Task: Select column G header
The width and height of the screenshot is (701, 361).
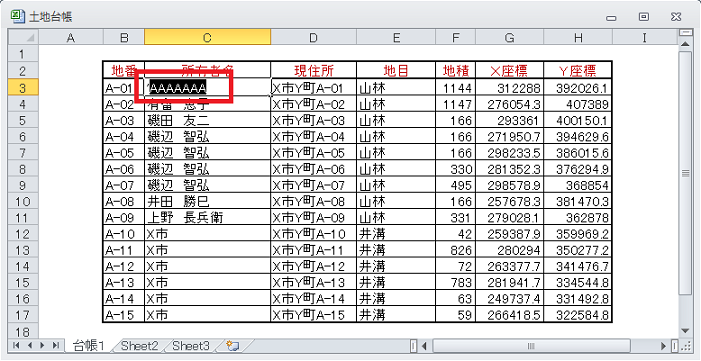Action: tap(510, 38)
